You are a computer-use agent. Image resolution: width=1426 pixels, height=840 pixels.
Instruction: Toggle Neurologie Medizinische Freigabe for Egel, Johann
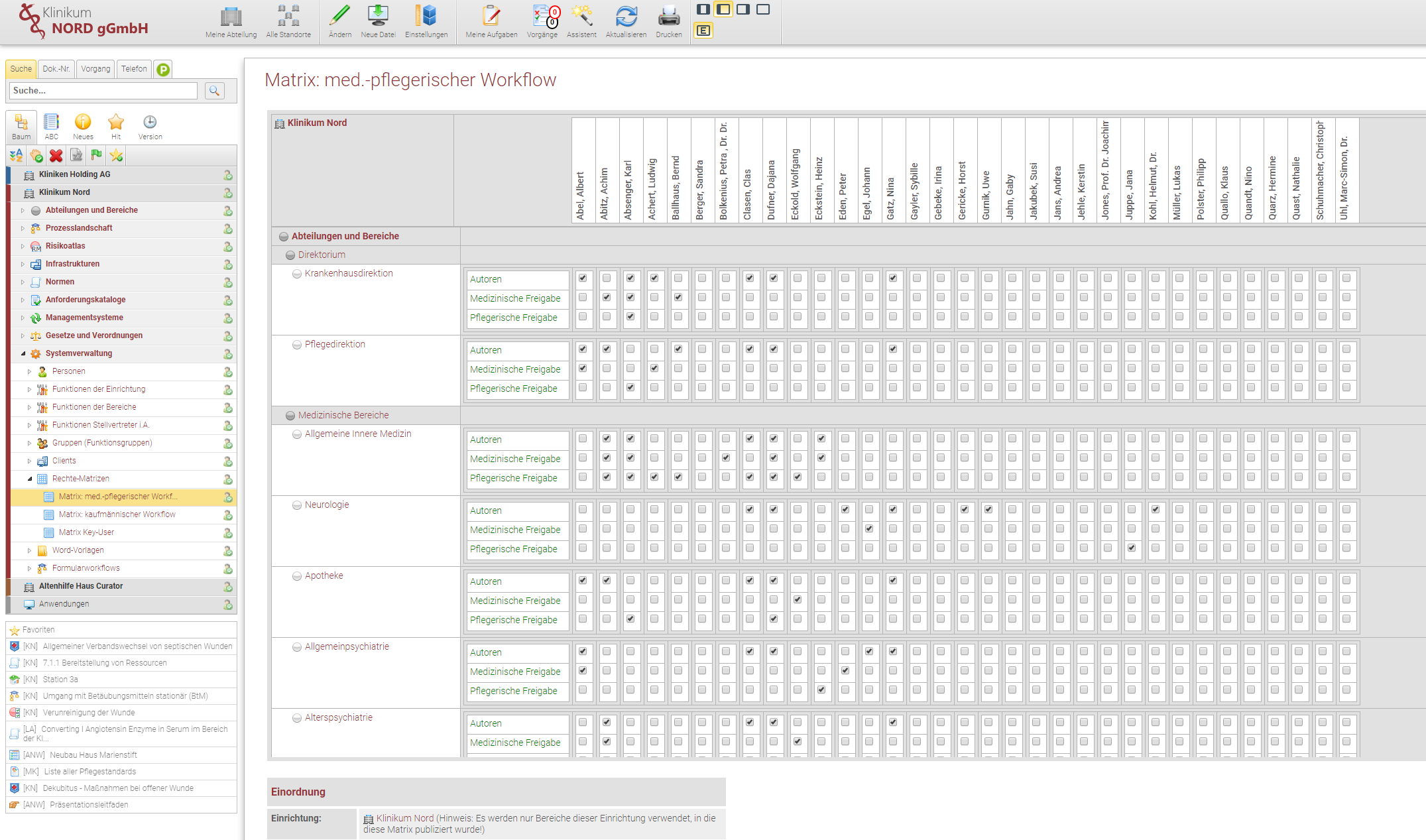coord(869,529)
